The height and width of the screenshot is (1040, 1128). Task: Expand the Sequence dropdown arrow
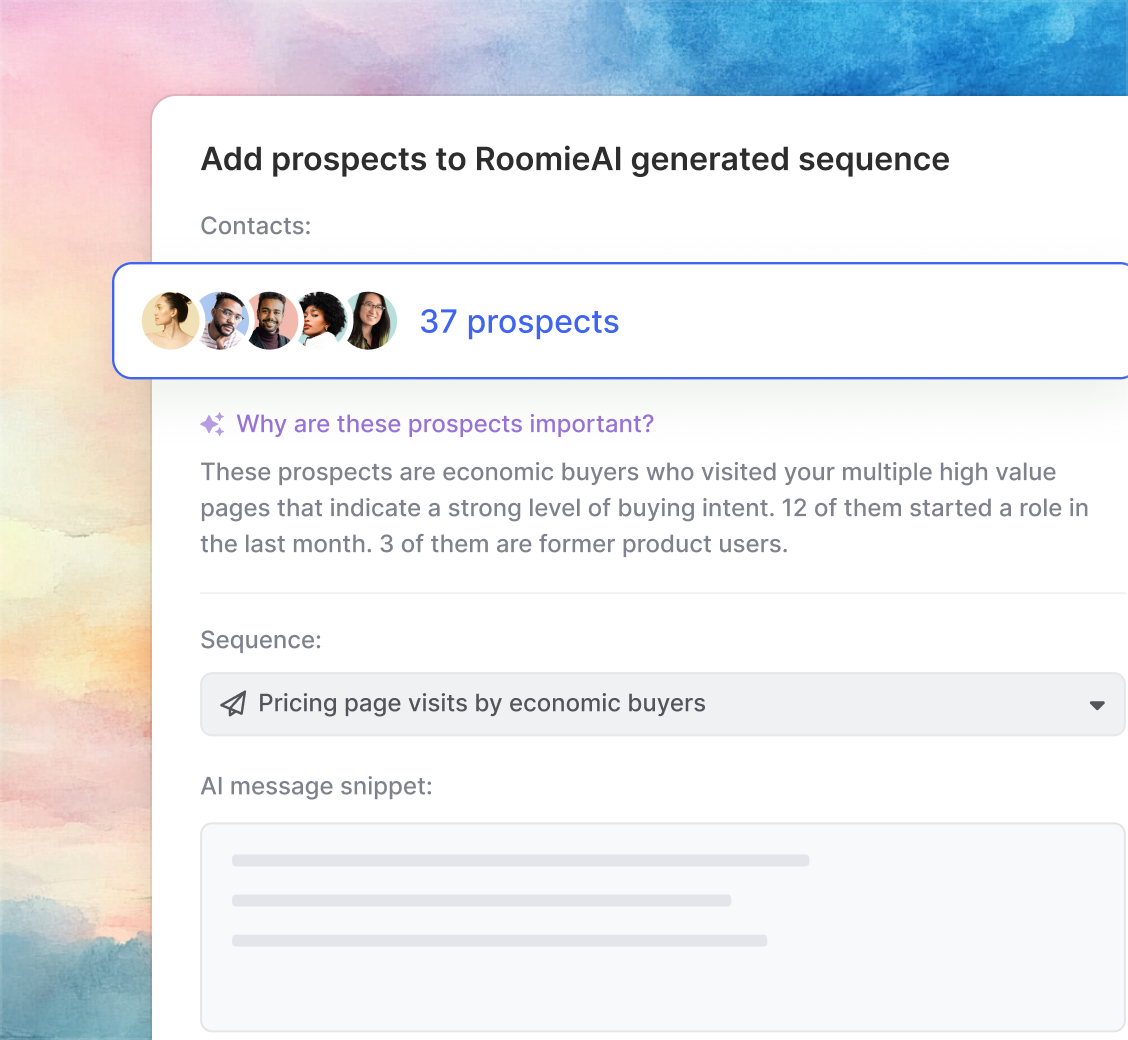pos(1096,705)
